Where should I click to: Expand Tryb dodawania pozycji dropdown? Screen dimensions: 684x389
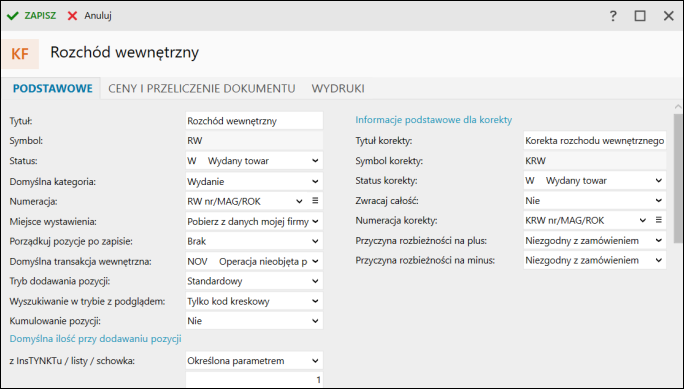coord(254,281)
